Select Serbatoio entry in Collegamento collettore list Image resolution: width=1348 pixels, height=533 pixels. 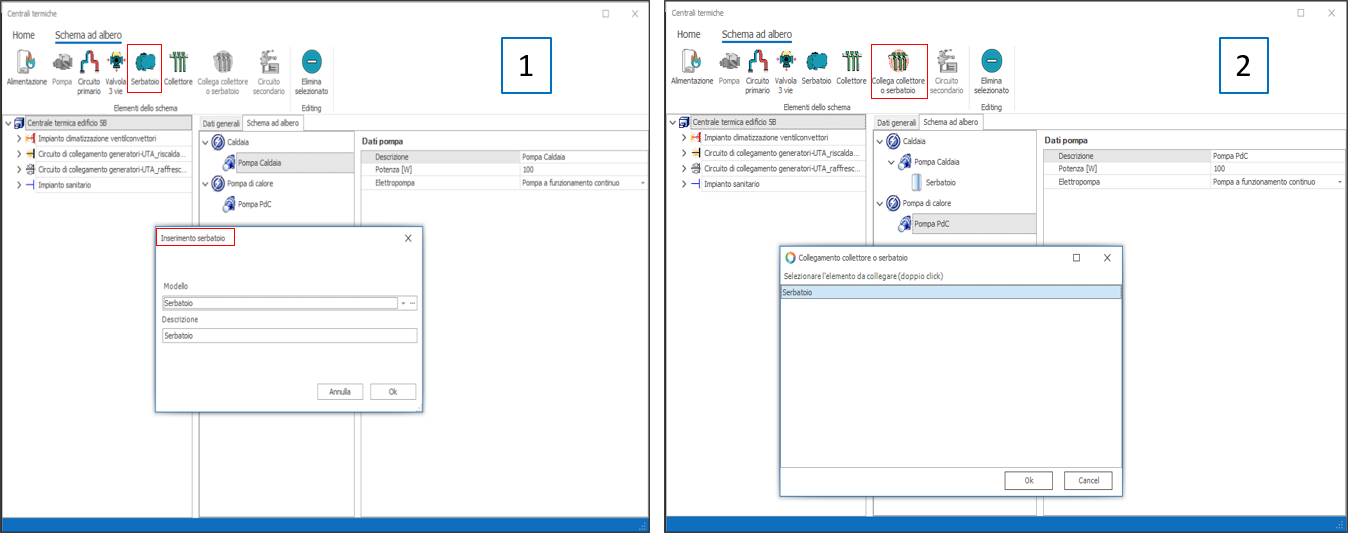[x=950, y=292]
